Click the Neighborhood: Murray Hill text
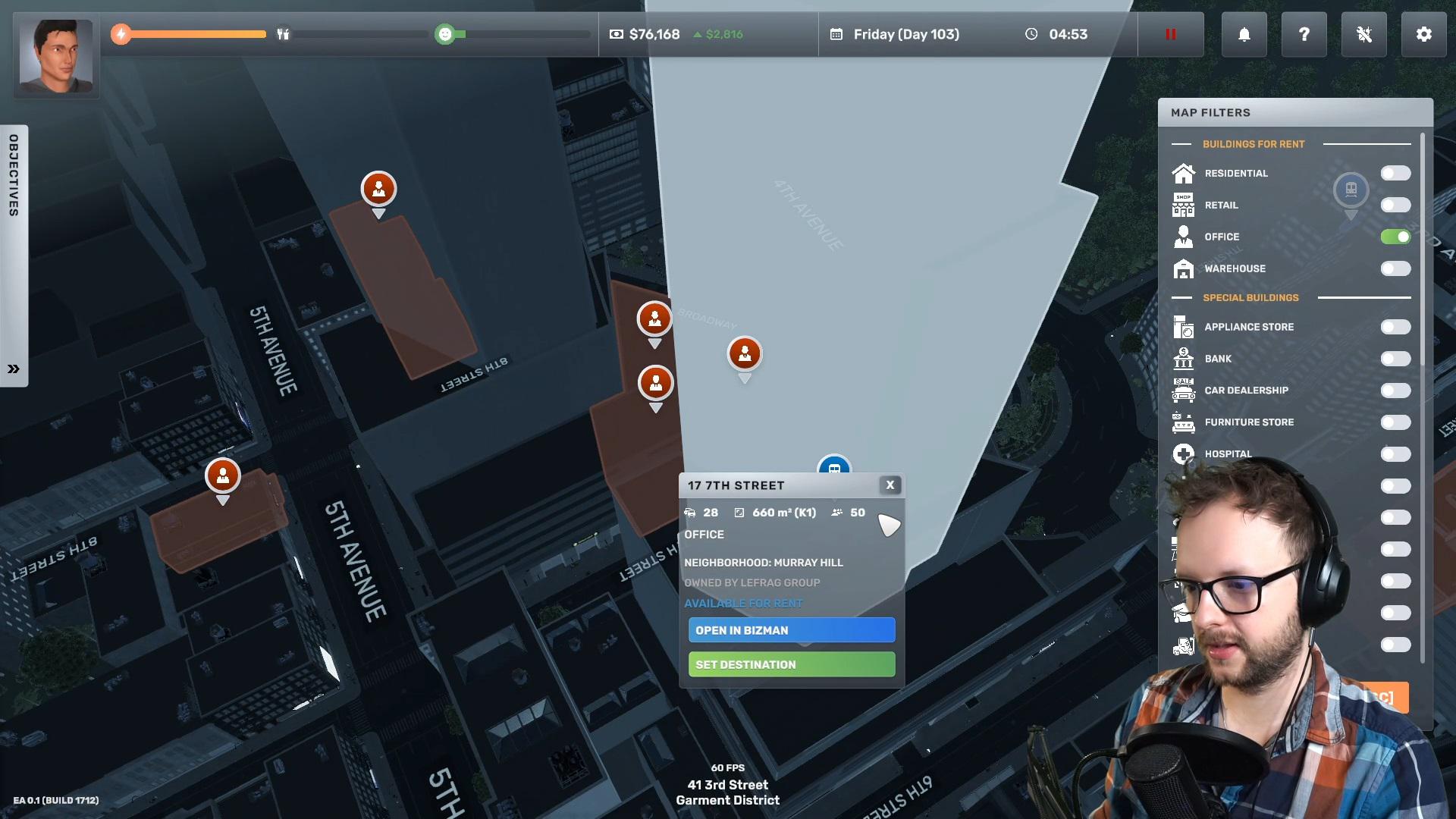This screenshot has width=1456, height=819. pyautogui.click(x=764, y=563)
